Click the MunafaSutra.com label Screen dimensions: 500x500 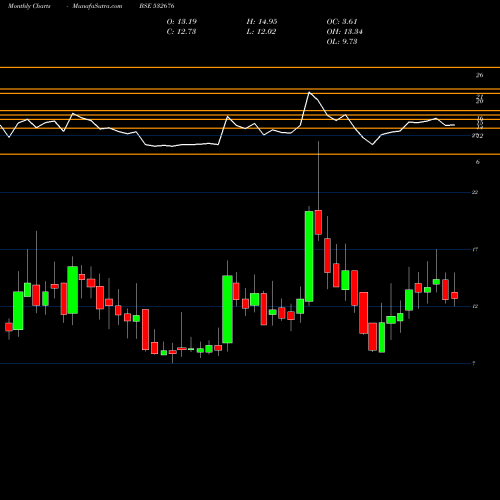[x=97, y=6]
